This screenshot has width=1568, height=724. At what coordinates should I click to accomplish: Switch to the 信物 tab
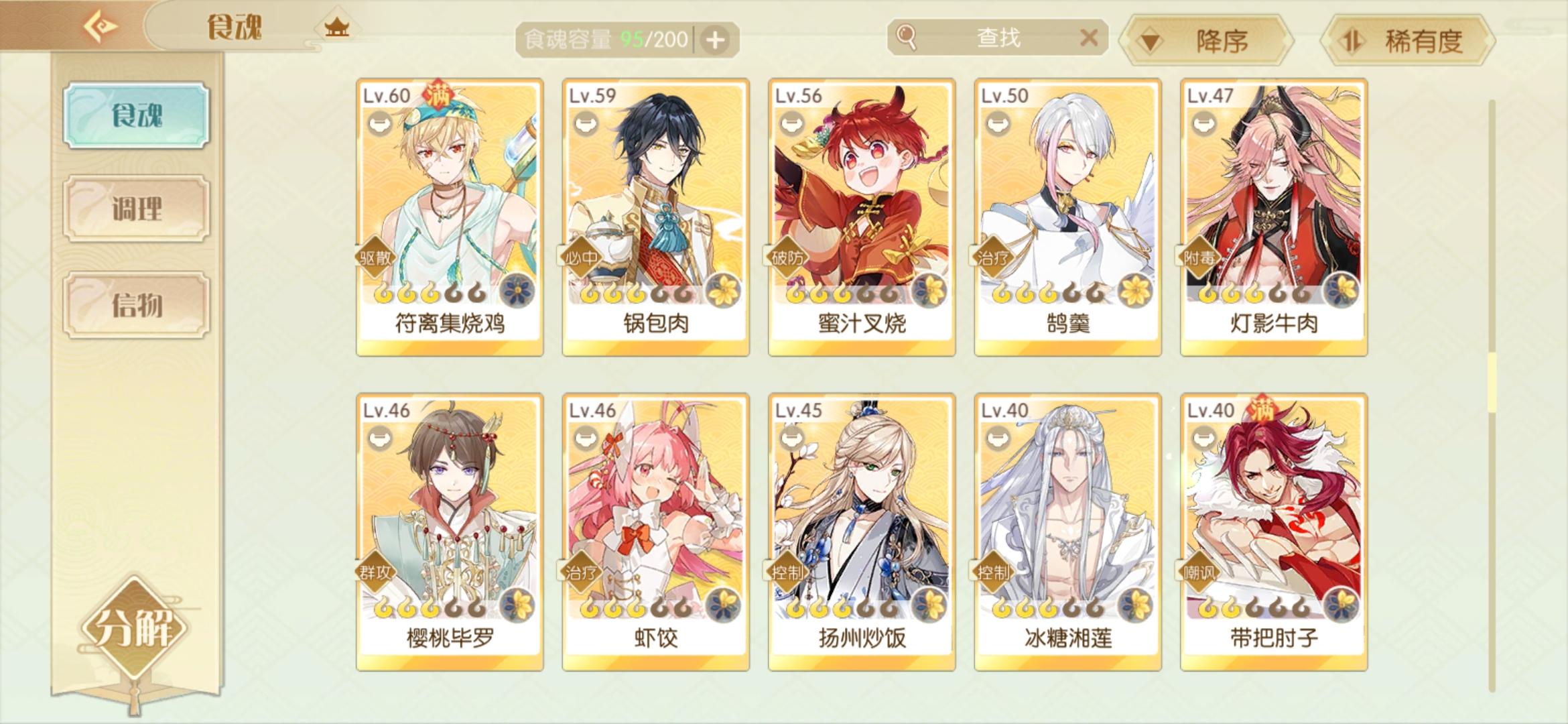[x=137, y=305]
